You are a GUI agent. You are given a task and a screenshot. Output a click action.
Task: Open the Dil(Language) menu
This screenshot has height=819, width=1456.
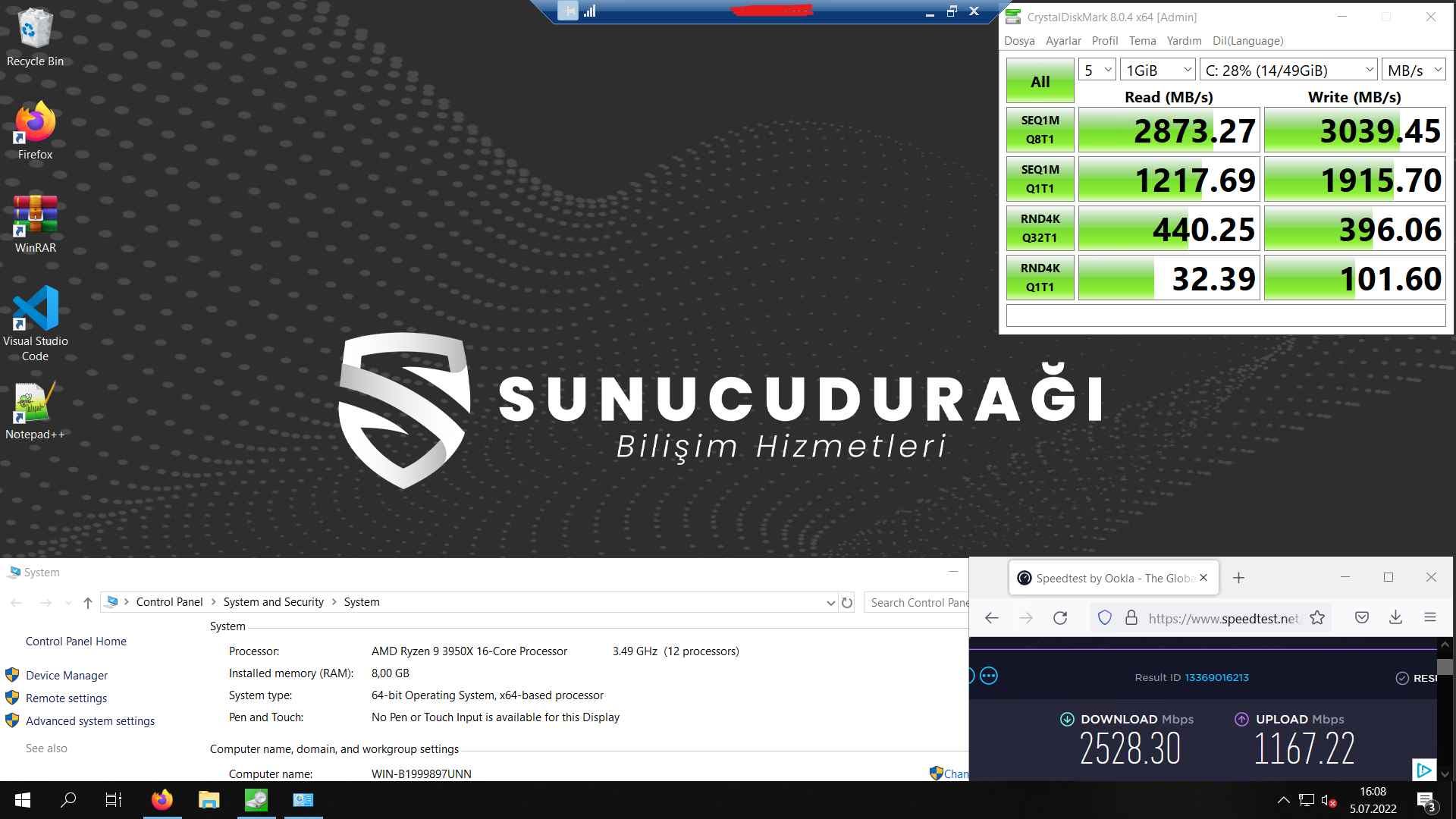(1247, 41)
